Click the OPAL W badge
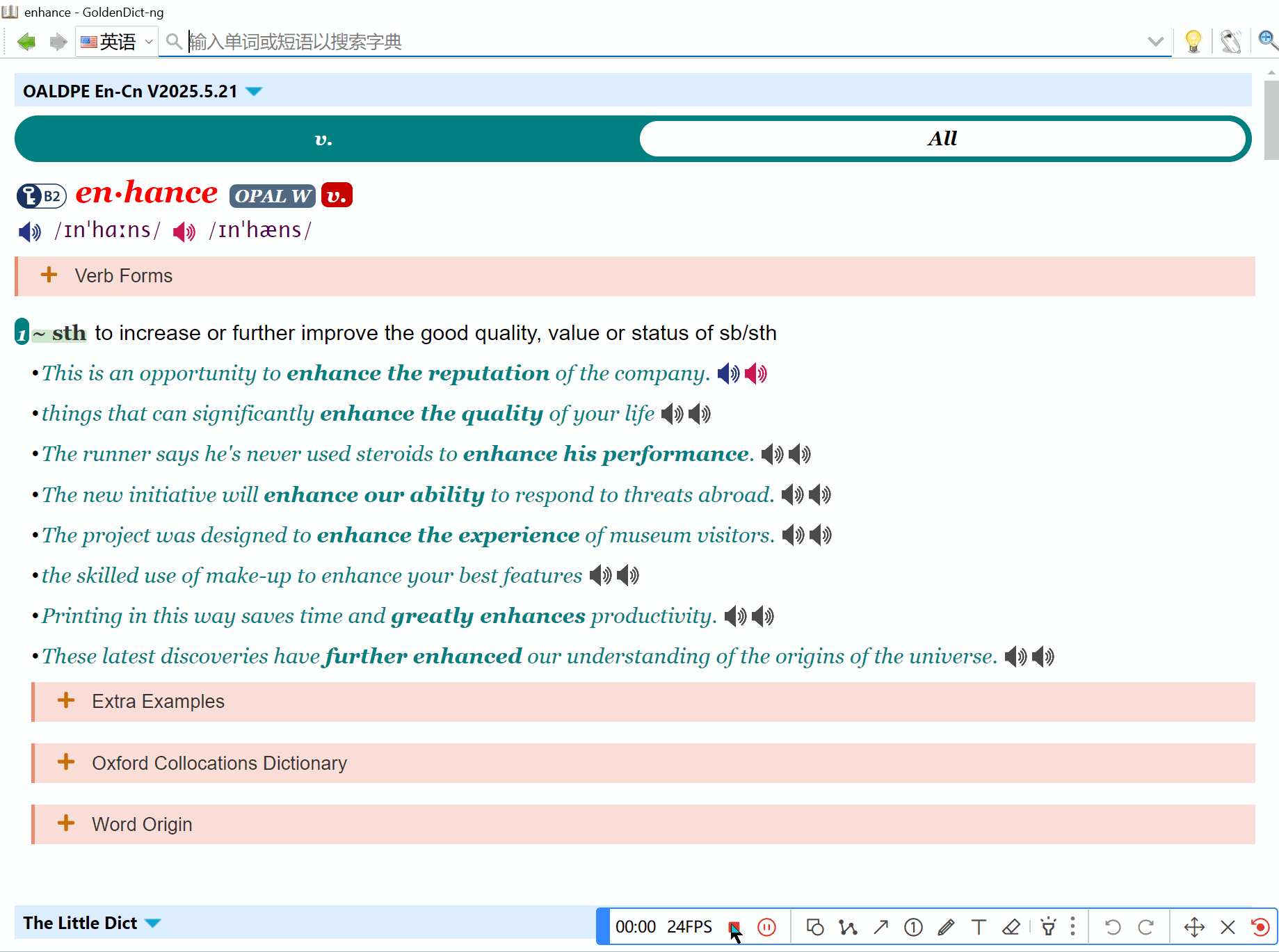 click(272, 196)
